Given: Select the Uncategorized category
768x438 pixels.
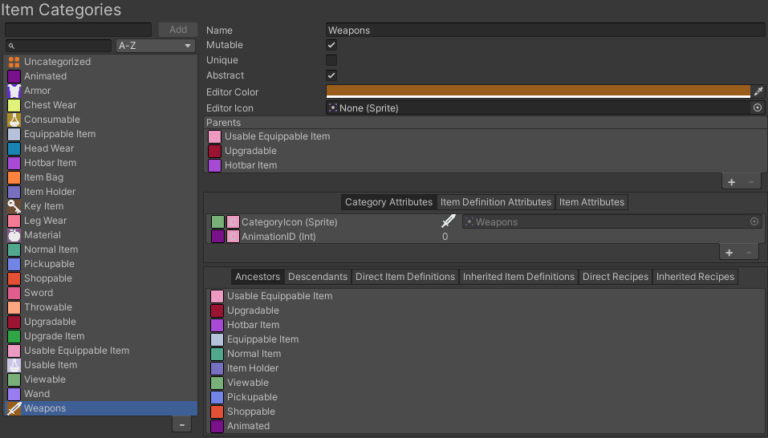Looking at the screenshot, I should click(57, 62).
